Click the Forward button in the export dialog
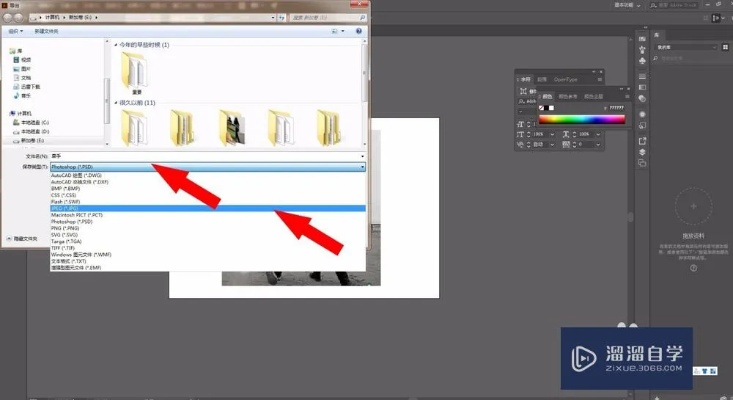This screenshot has height=400, width=733. 18,17
